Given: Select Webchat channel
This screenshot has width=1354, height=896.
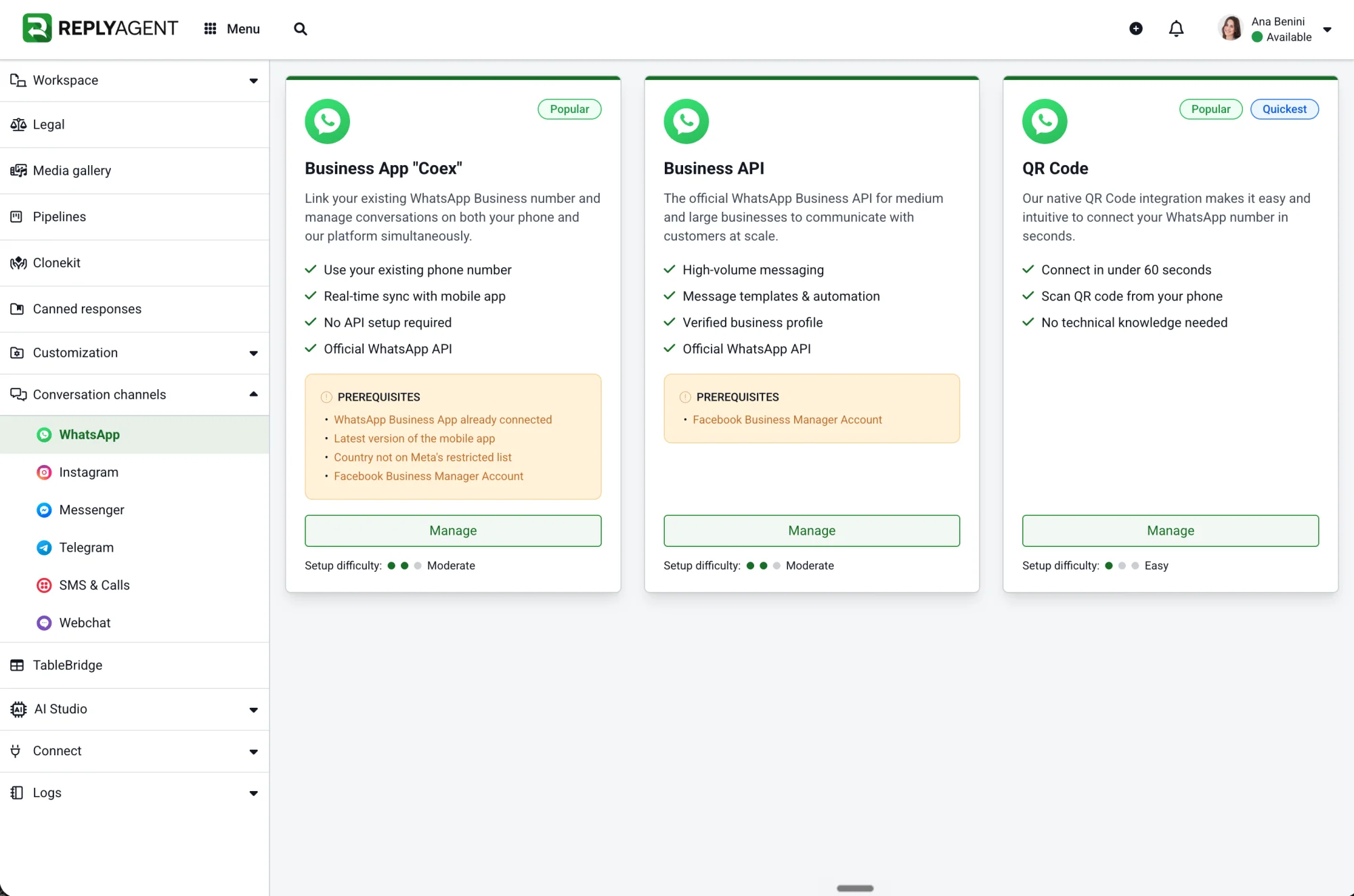Looking at the screenshot, I should click(135, 623).
